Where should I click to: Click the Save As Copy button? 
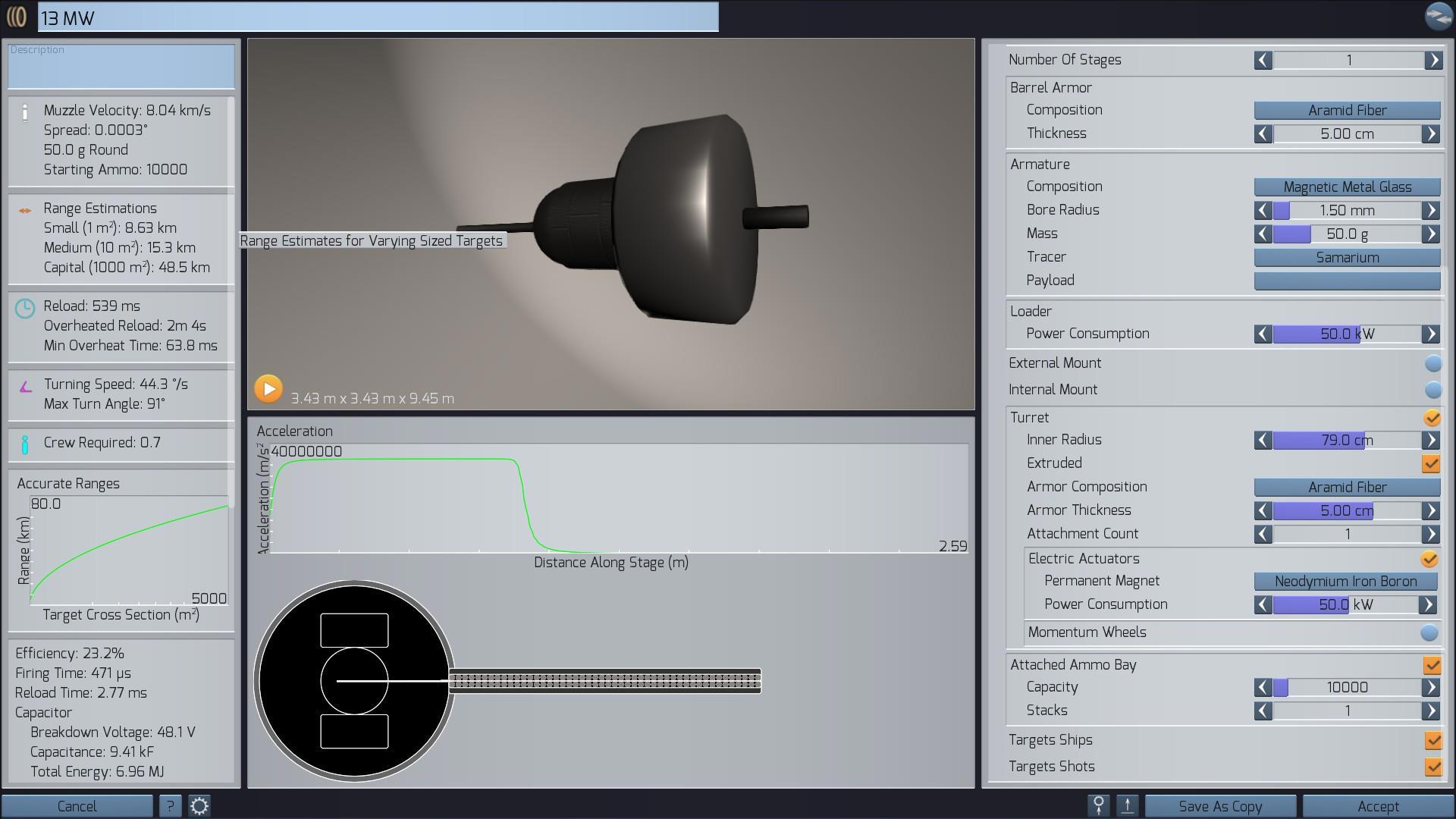tap(1219, 806)
